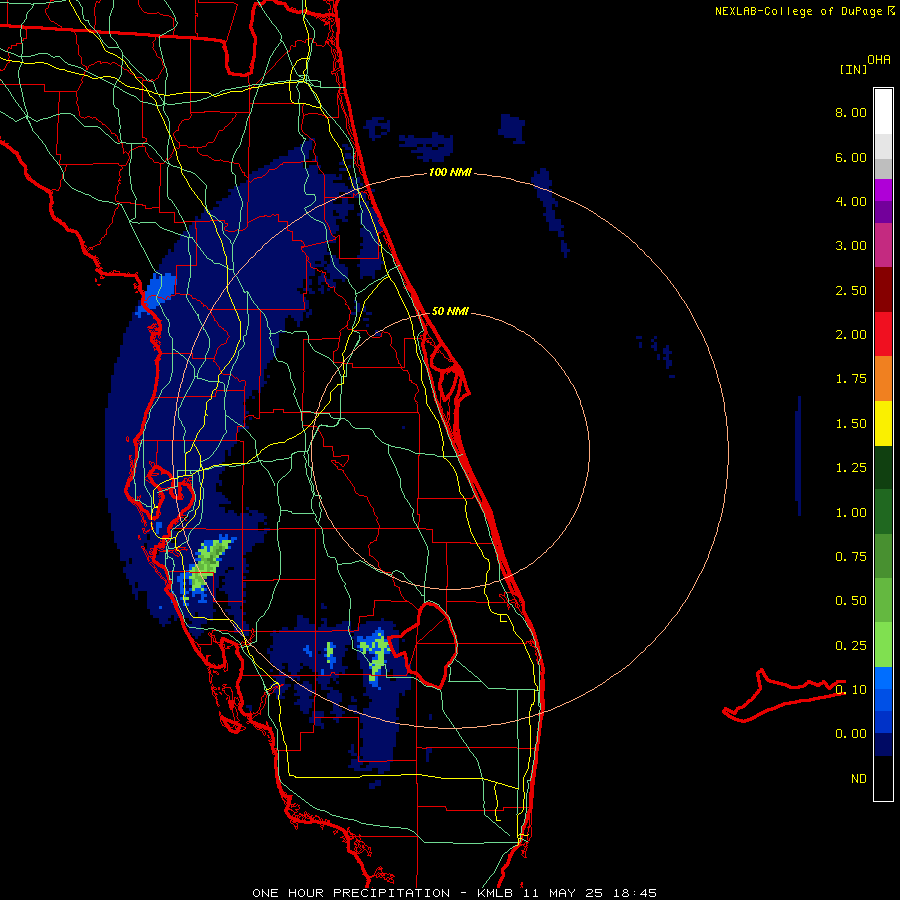Click the 0.00 legend value
900x900 pixels.
tap(851, 734)
